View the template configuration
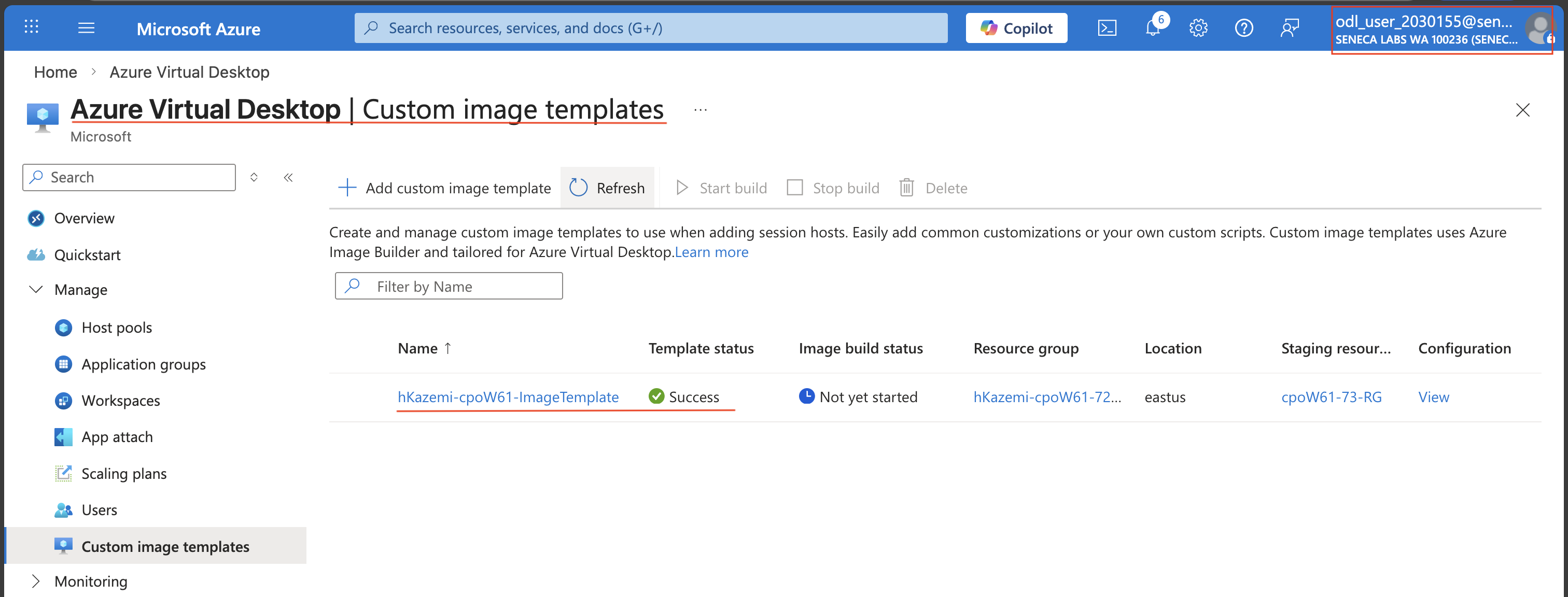This screenshot has height=597, width=1568. (1434, 397)
